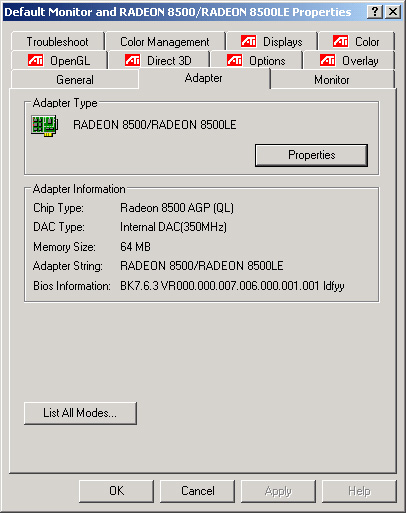
Task: Click the Memory Size value 64 MB
Action: tap(135, 247)
